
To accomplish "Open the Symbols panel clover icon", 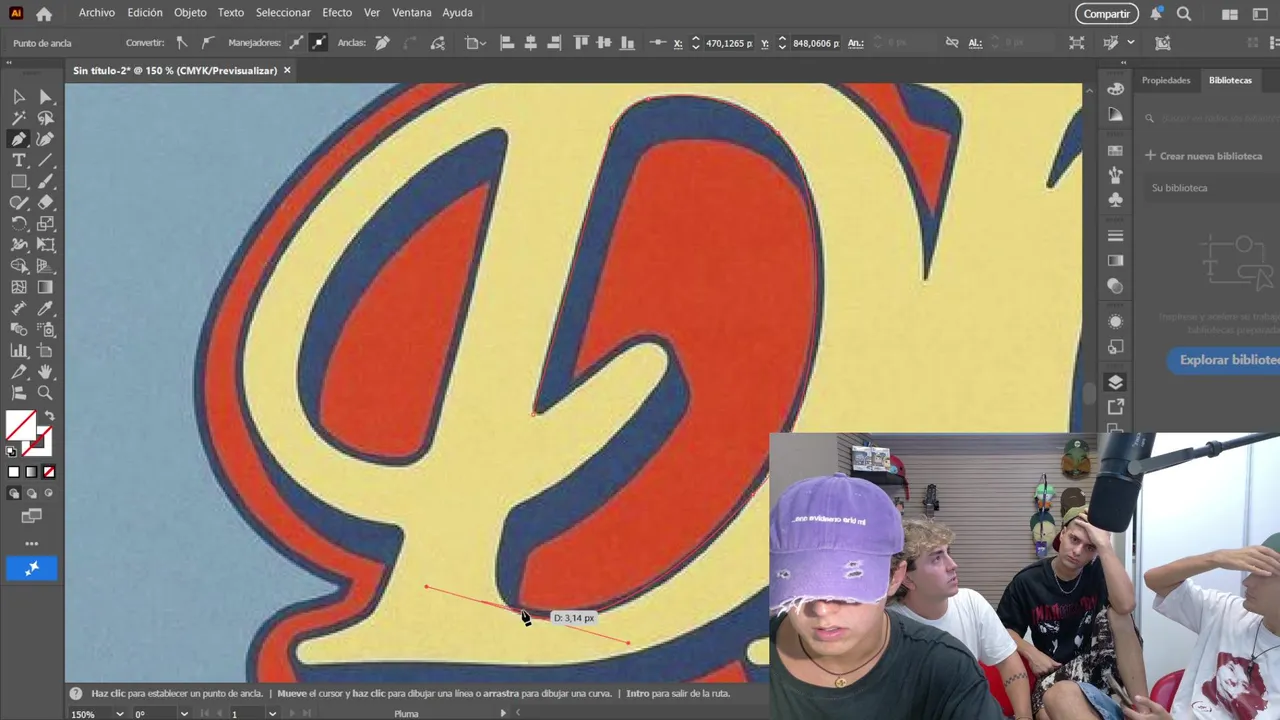I will point(1116,199).
